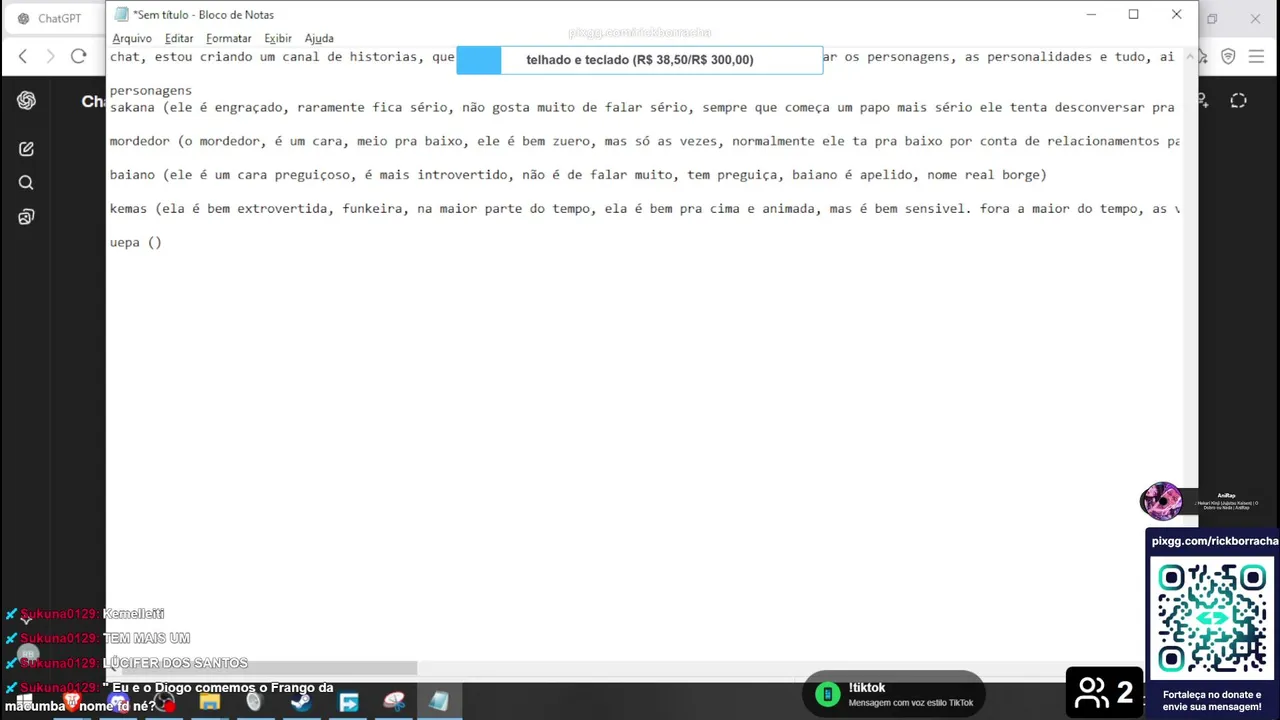This screenshot has width=1280, height=720.
Task: Select the ChatGPT browser tab
Action: pos(54,18)
